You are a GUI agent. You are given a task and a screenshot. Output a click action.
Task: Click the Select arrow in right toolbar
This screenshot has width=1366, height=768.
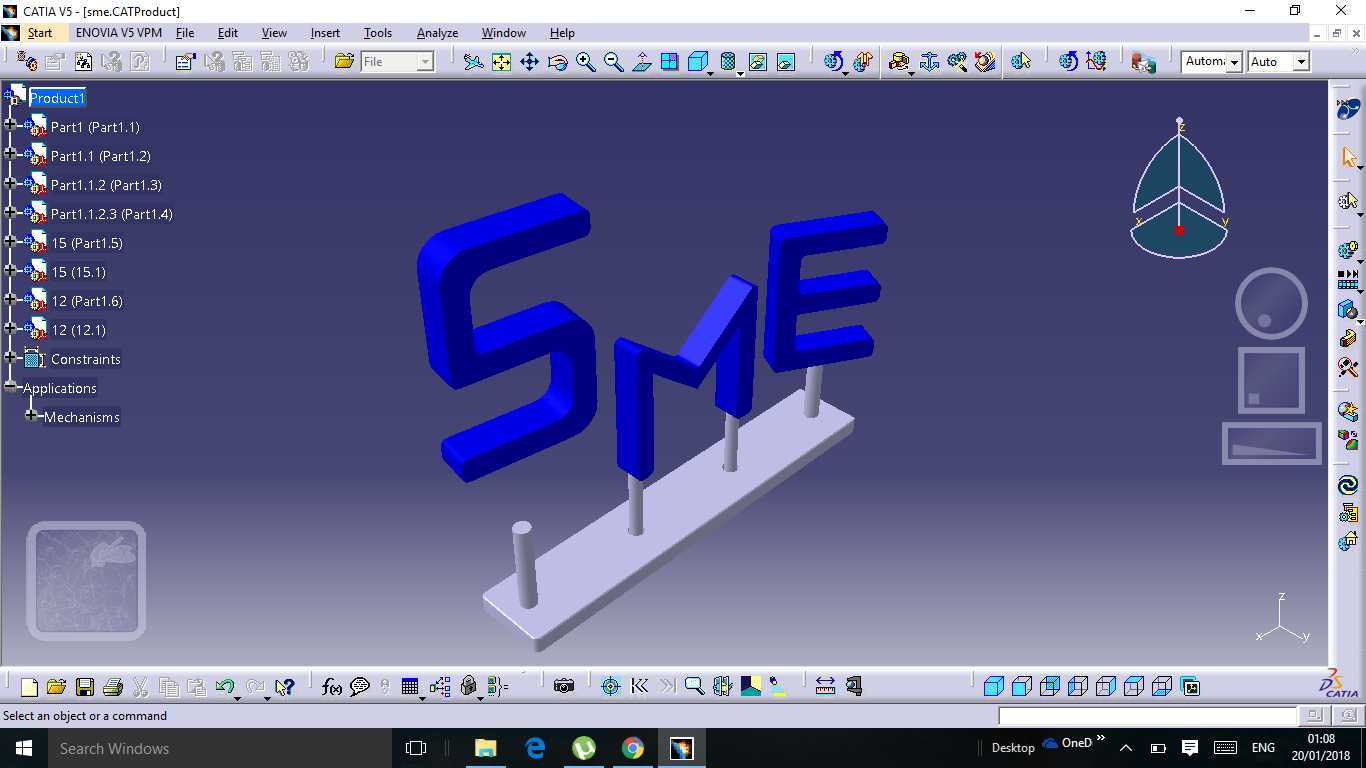click(x=1348, y=158)
